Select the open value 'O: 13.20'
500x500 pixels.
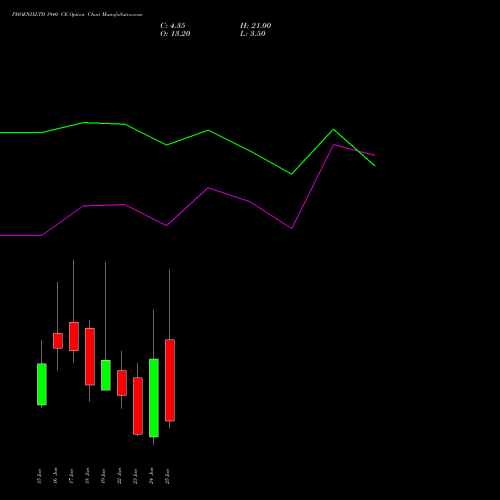pyautogui.click(x=175, y=34)
